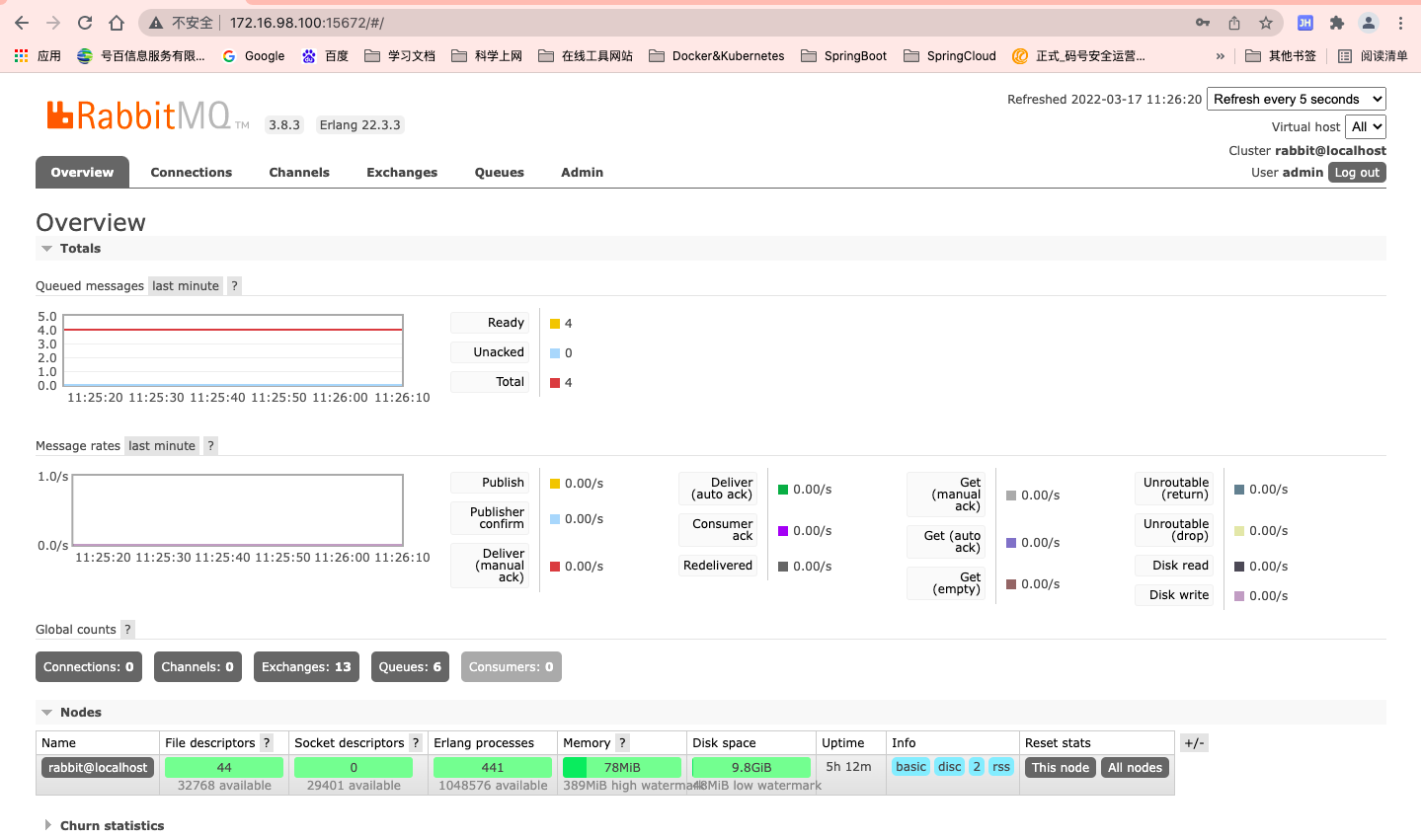
Task: Open saved passwords key icon
Action: [x=1203, y=23]
